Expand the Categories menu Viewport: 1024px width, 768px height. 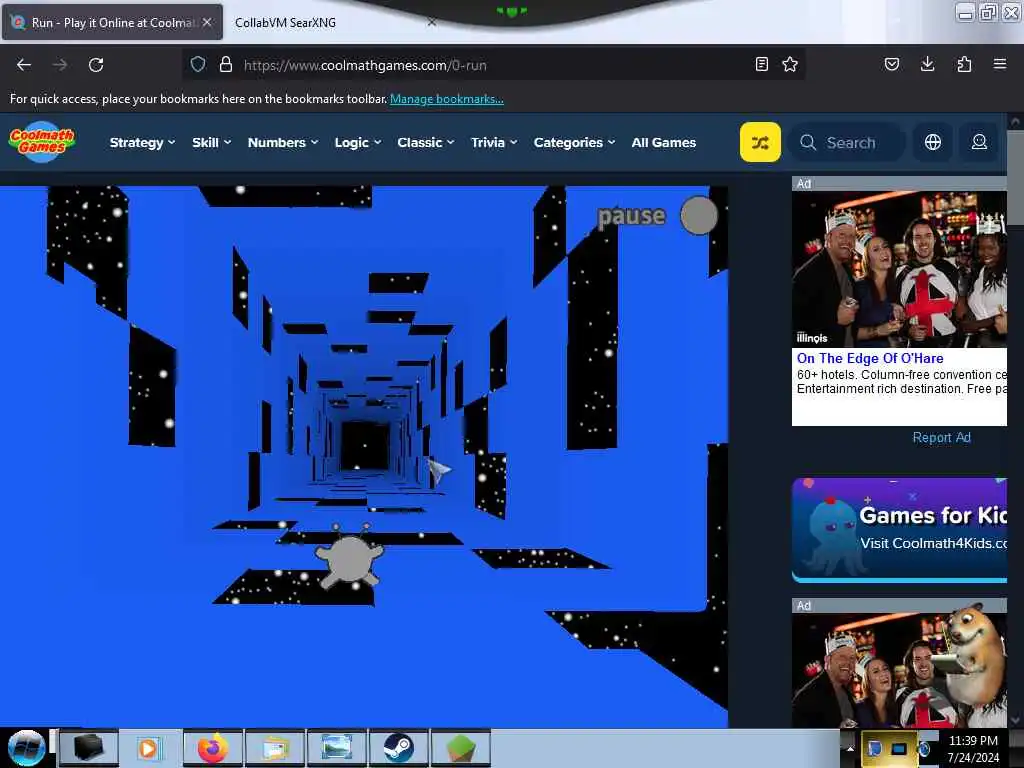pyautogui.click(x=574, y=142)
